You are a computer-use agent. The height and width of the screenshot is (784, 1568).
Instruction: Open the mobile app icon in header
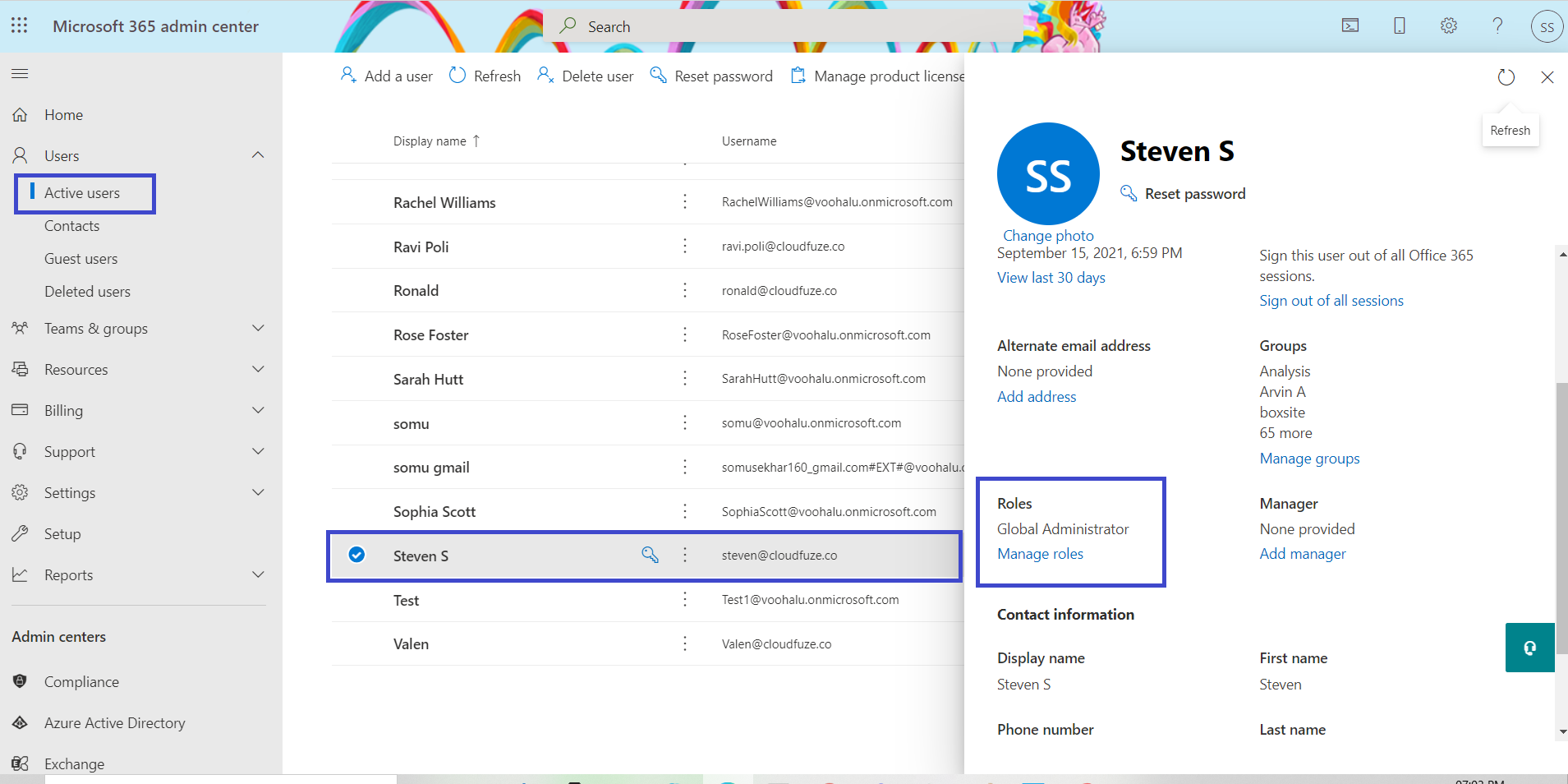pyautogui.click(x=1400, y=26)
